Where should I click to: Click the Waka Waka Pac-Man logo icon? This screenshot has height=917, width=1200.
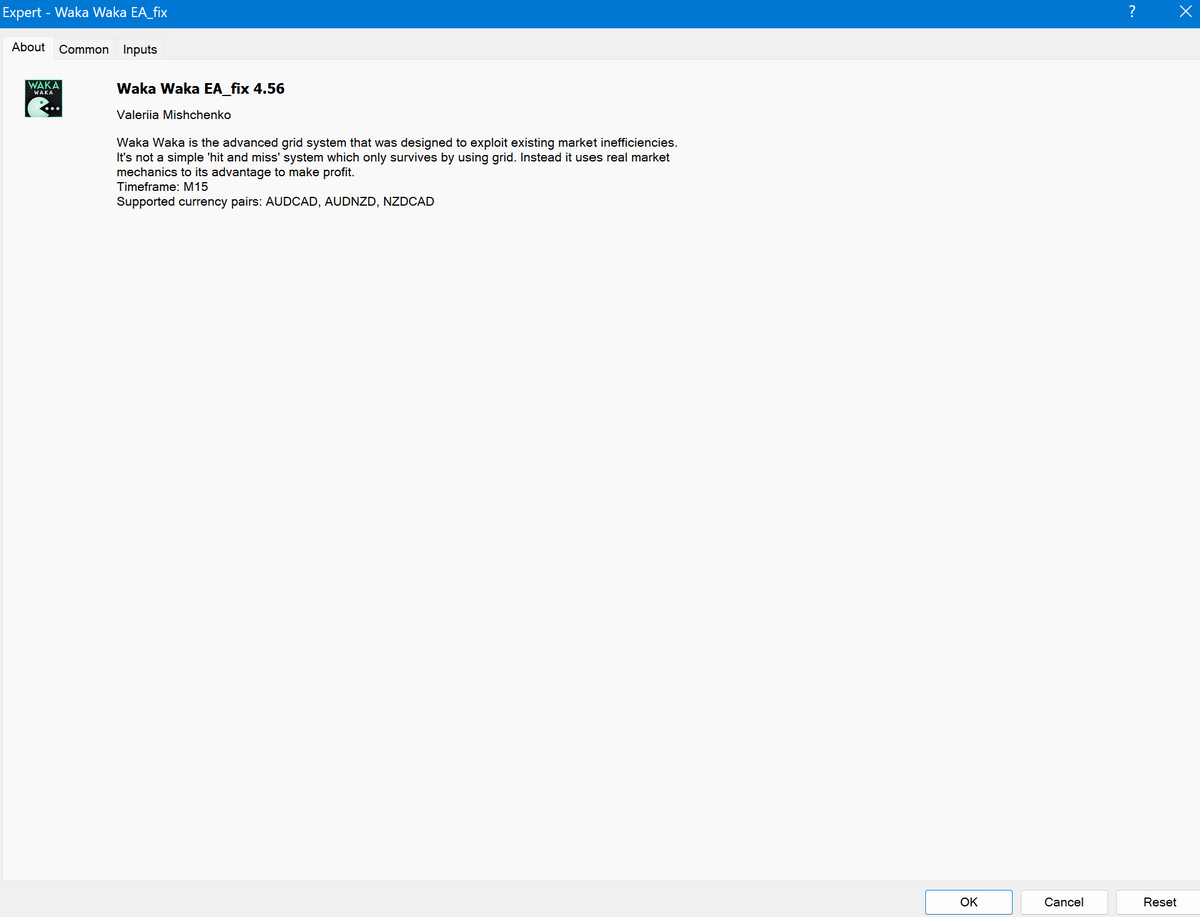point(43,99)
